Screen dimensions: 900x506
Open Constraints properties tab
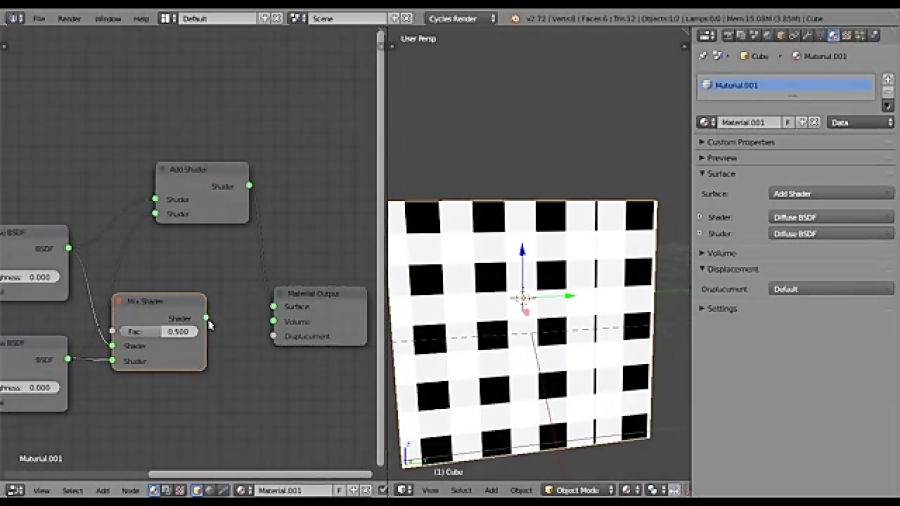tap(794, 36)
